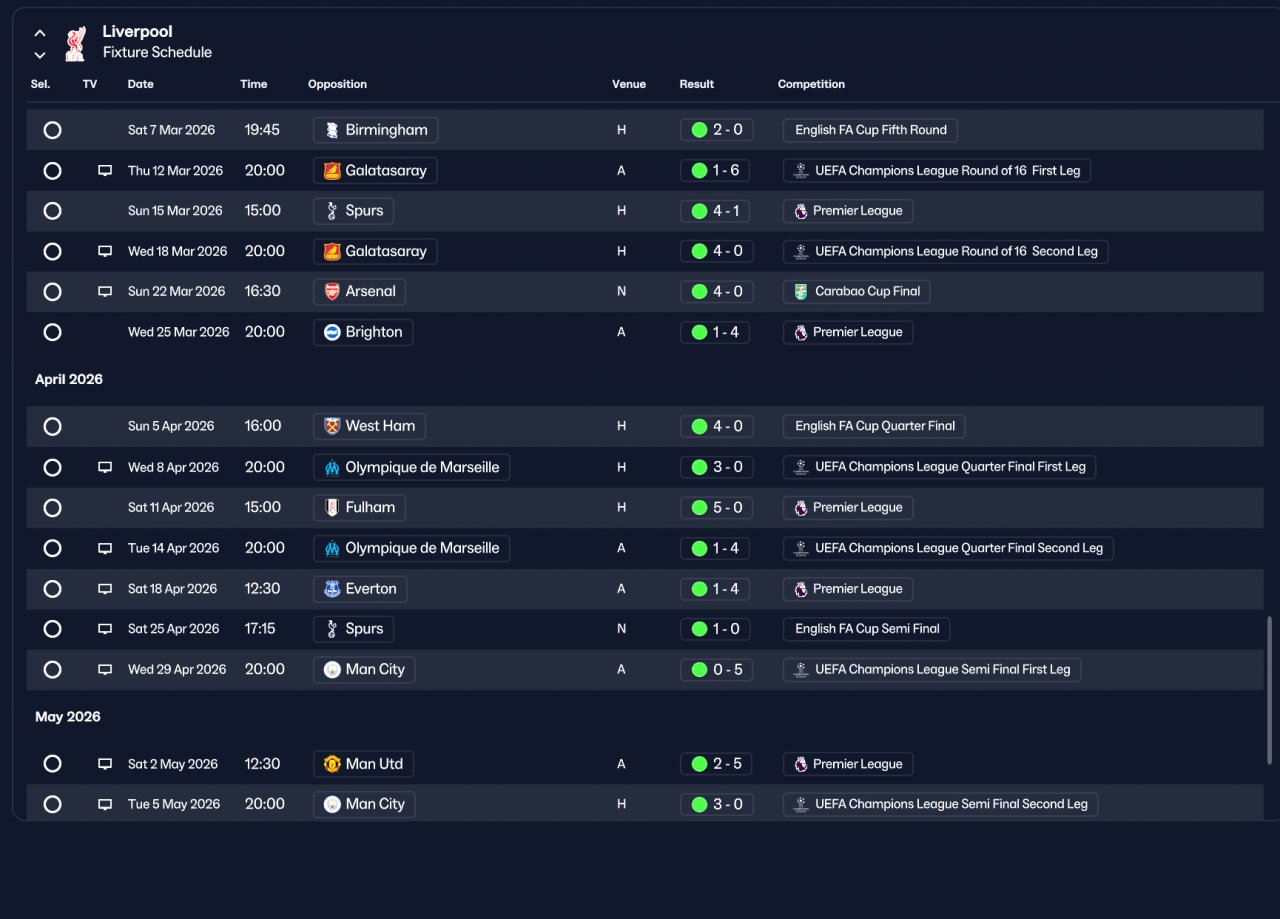The image size is (1280, 919).
Task: Sort by Date column header
Action: coord(141,84)
